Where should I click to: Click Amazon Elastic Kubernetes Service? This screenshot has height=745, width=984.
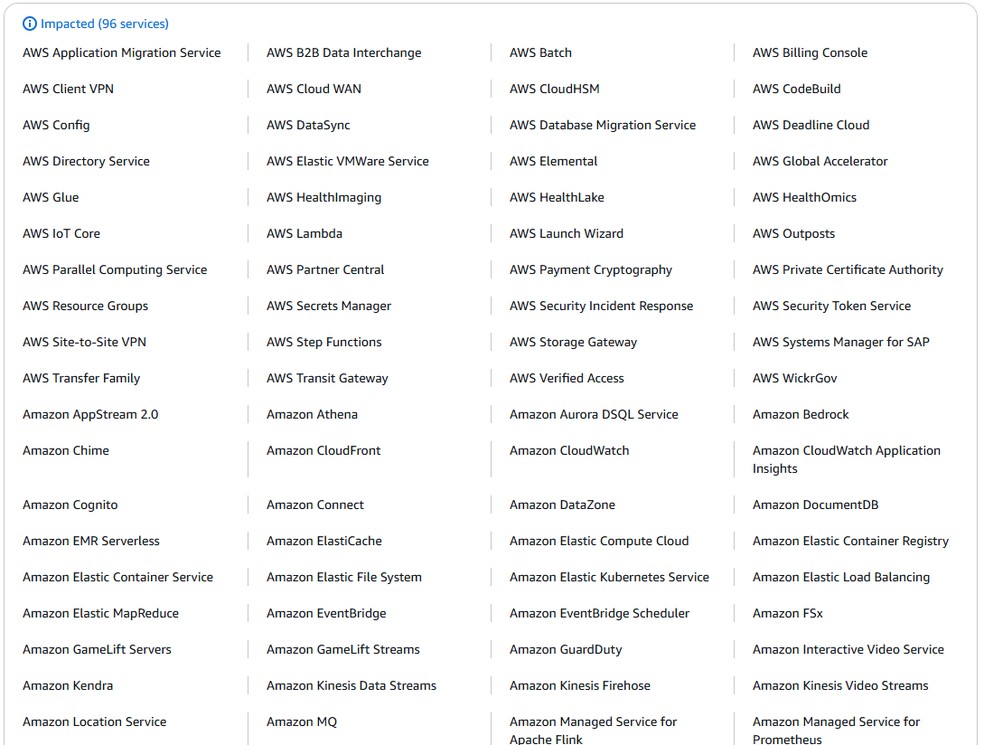click(609, 576)
